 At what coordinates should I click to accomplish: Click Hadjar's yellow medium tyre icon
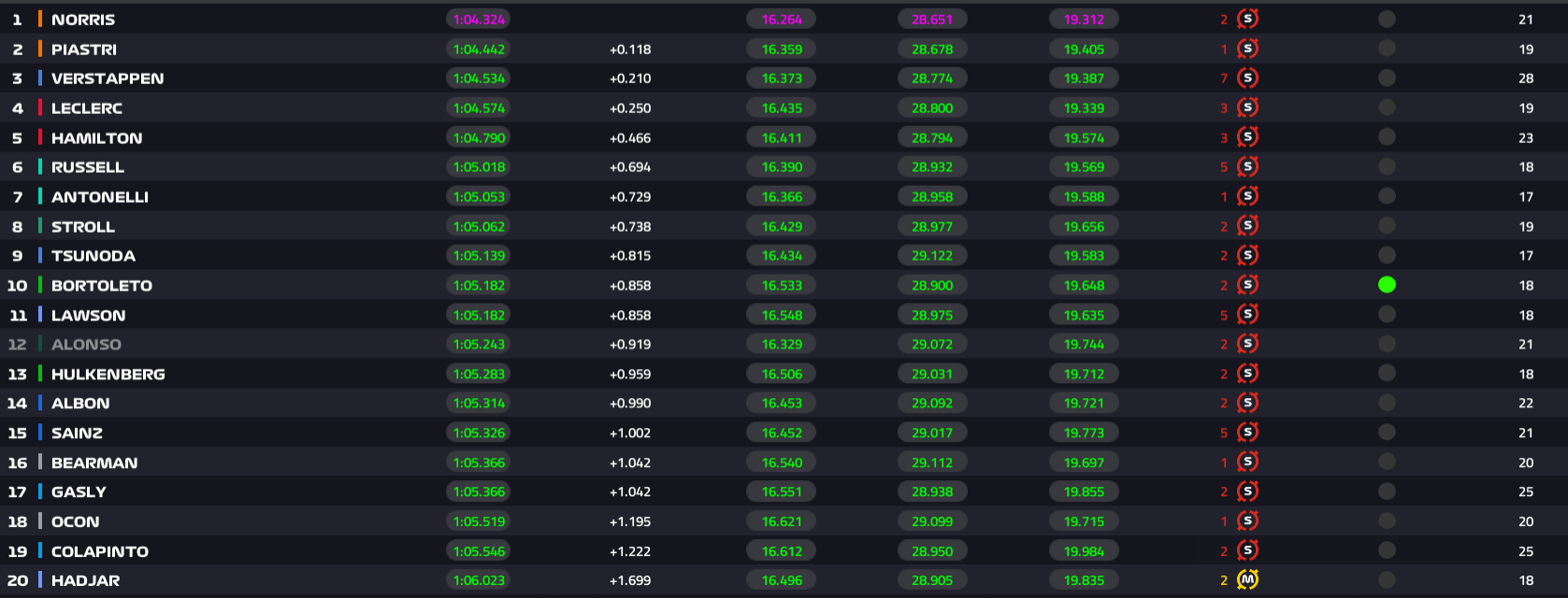[1247, 580]
